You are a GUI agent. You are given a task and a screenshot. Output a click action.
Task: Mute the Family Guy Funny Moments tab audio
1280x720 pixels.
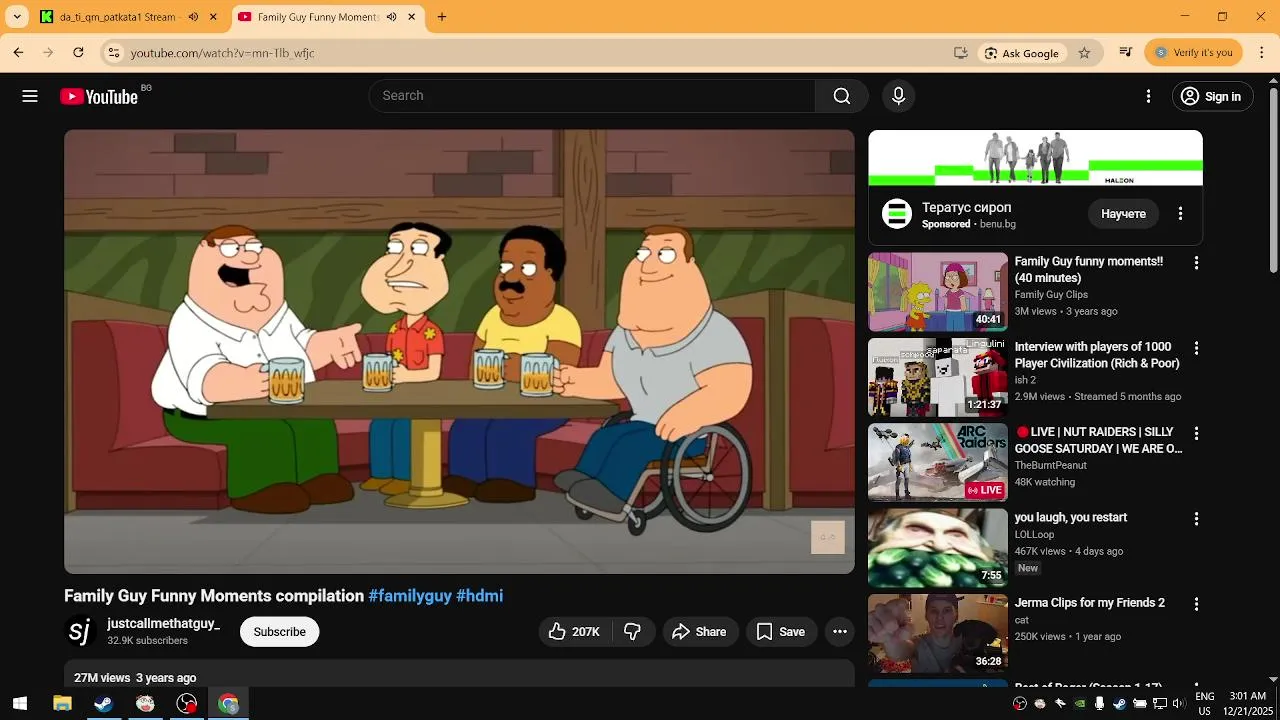[x=391, y=17]
